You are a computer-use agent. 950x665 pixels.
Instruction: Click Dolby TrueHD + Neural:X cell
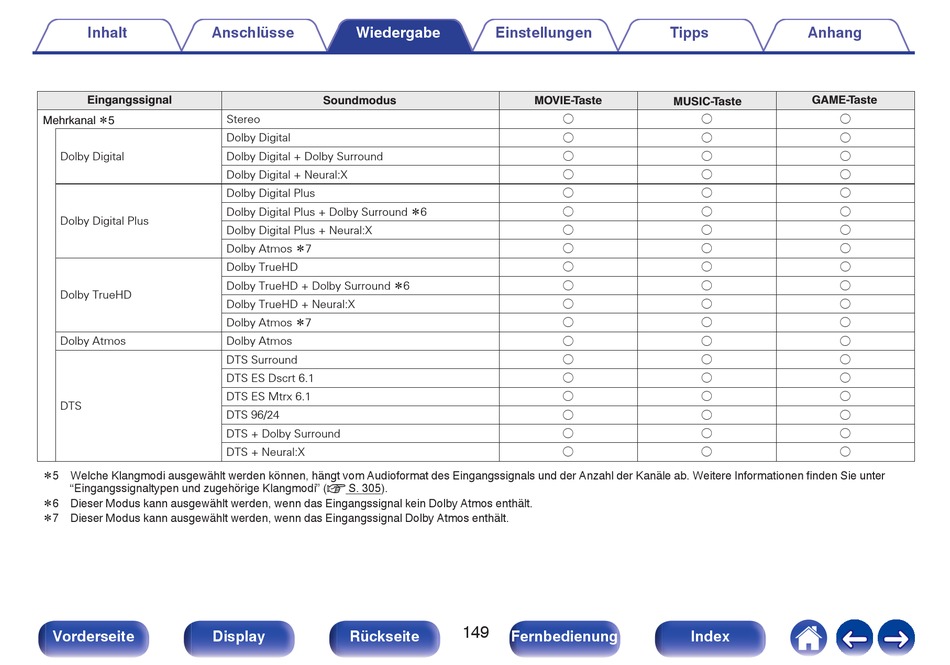pyautogui.click(x=360, y=304)
